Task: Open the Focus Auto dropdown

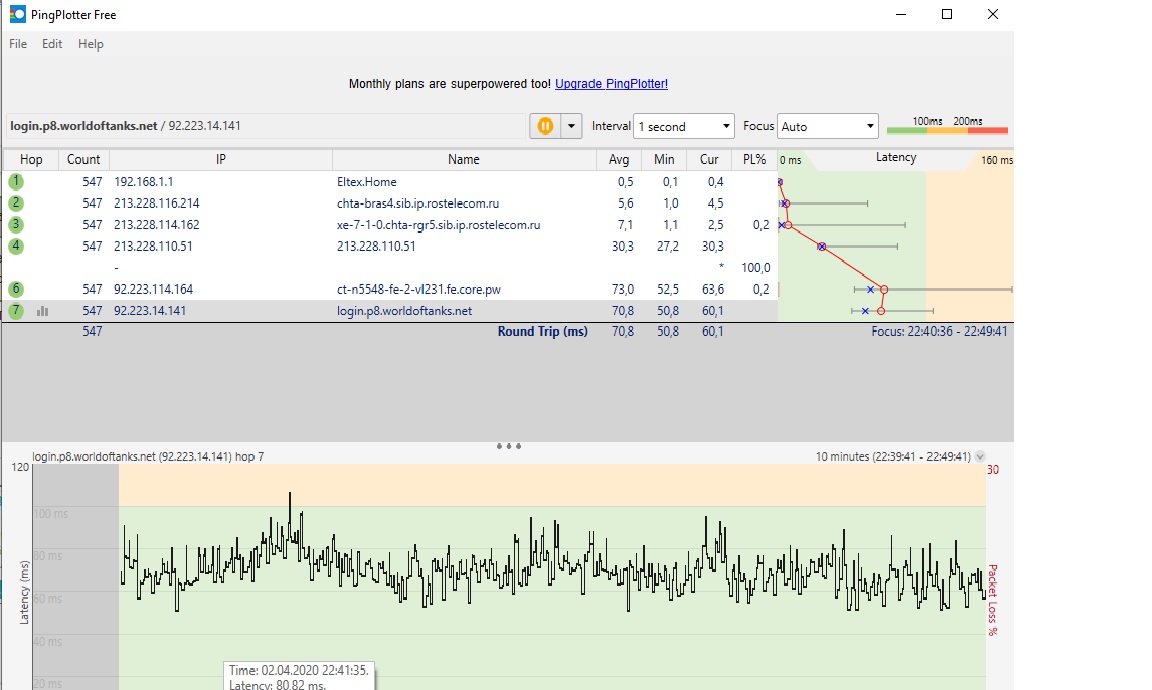Action: [x=827, y=127]
